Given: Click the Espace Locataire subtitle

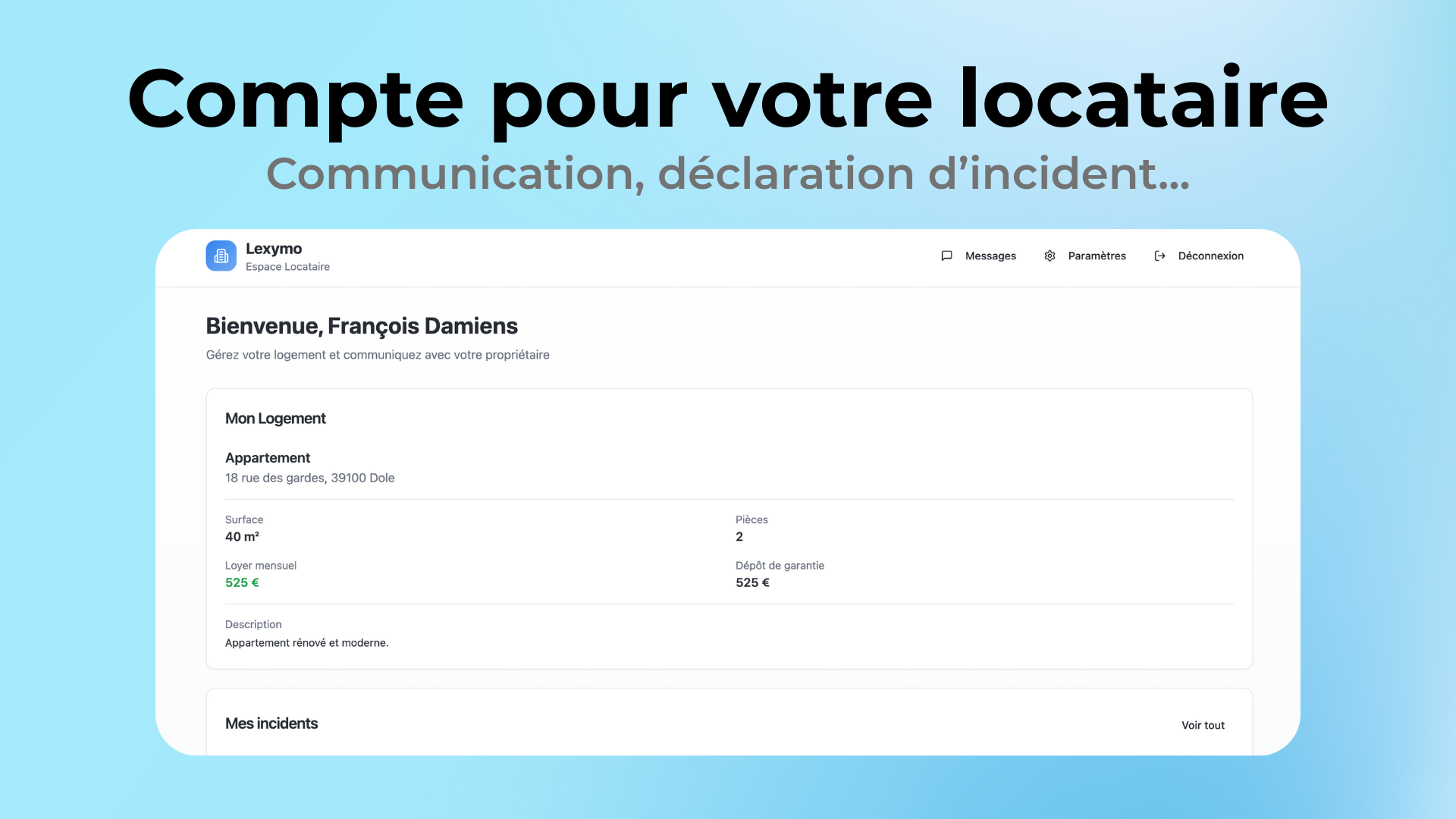Looking at the screenshot, I should [287, 267].
